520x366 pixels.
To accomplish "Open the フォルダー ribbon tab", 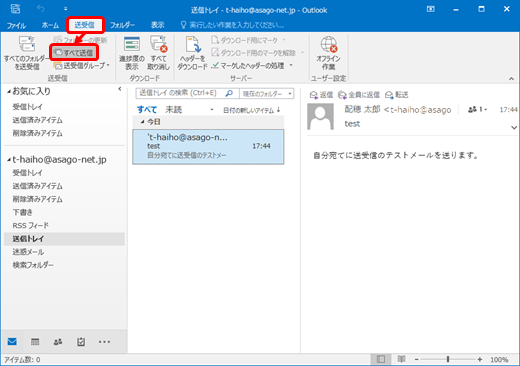I will click(122, 25).
